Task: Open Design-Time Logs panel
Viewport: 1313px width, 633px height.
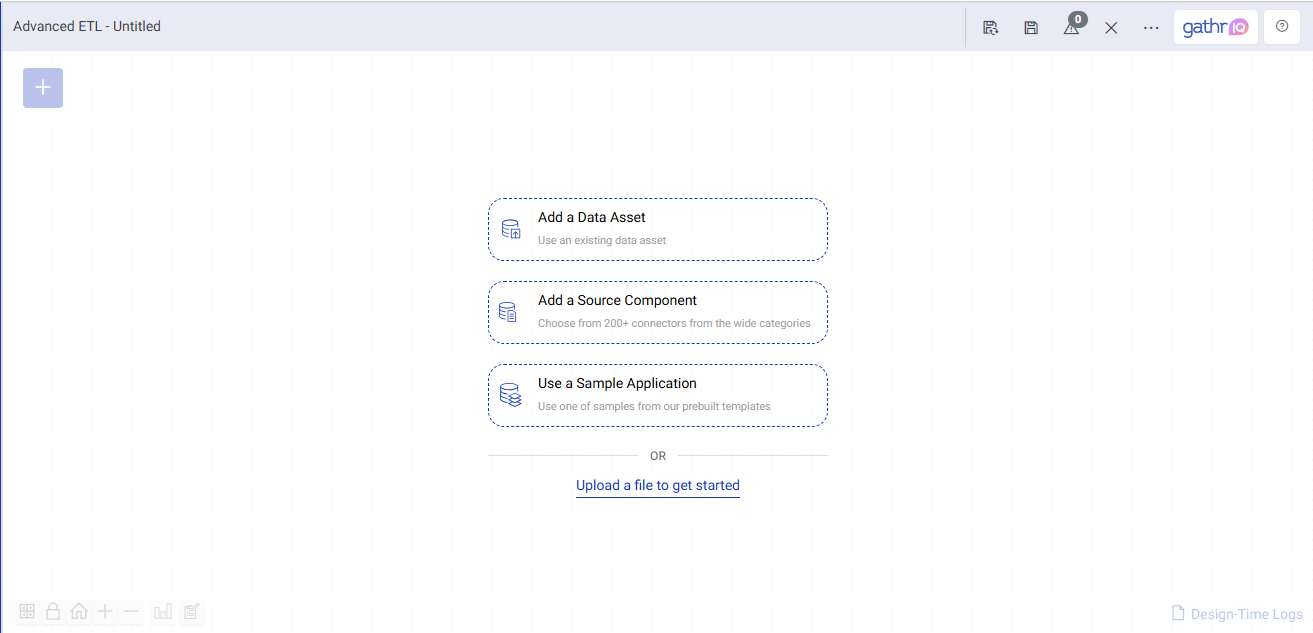Action: pos(1237,614)
